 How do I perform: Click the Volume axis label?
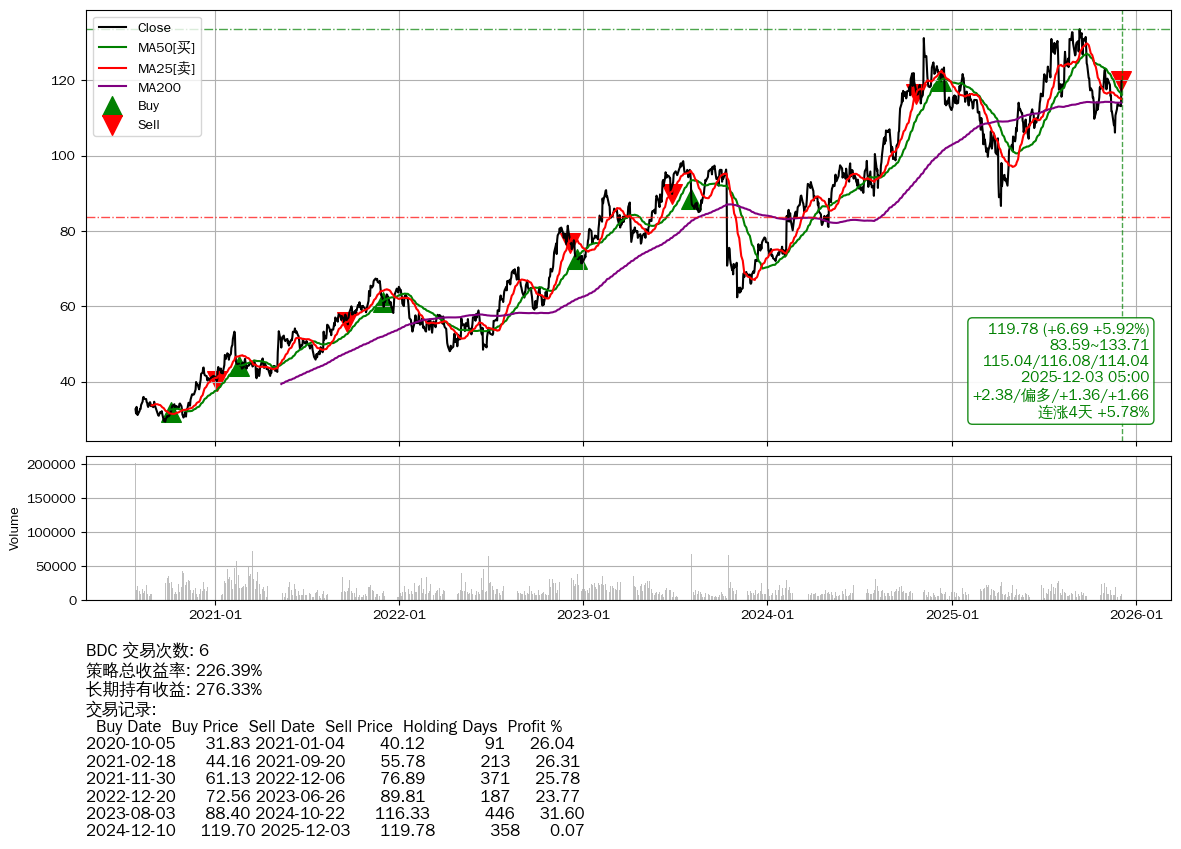coord(14,528)
